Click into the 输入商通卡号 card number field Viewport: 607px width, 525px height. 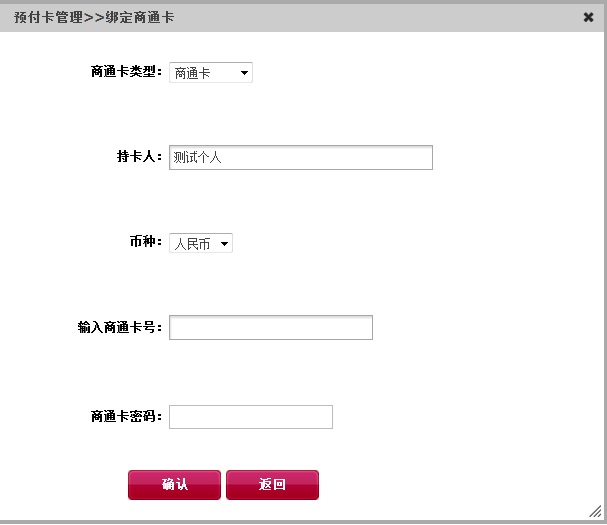[271, 328]
